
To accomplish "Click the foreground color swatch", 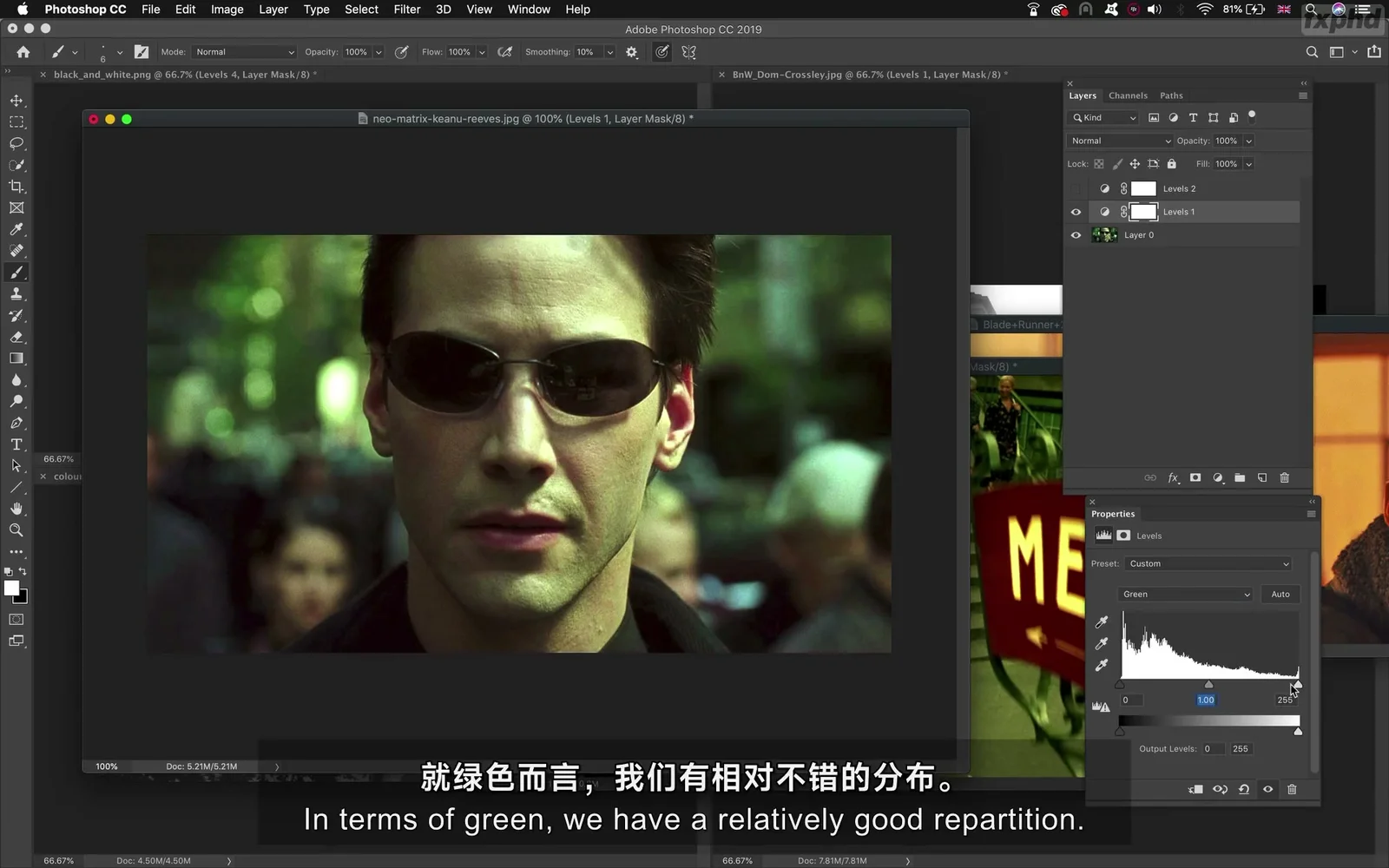I will 11,589.
